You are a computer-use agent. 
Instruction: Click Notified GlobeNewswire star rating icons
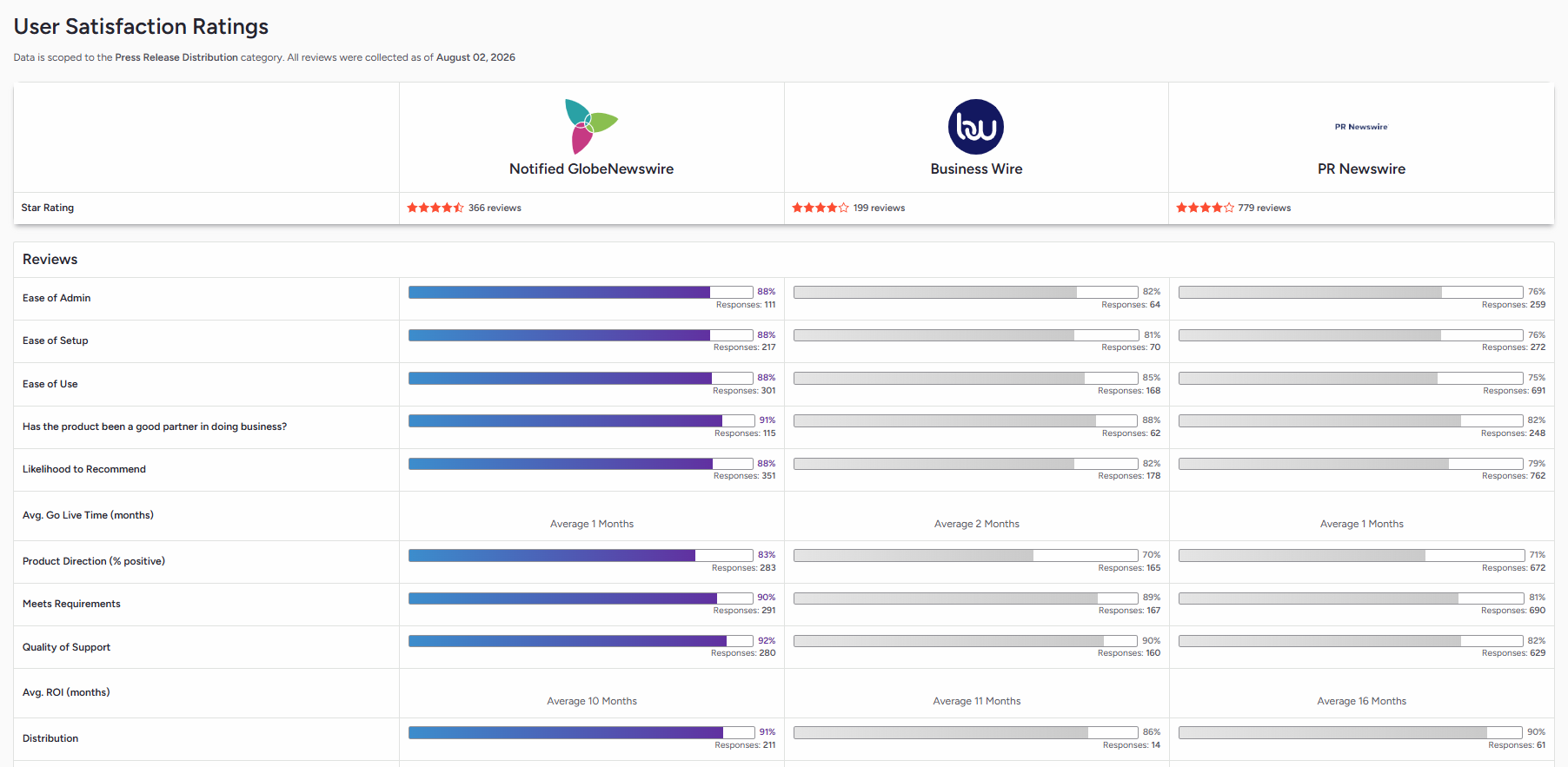435,208
